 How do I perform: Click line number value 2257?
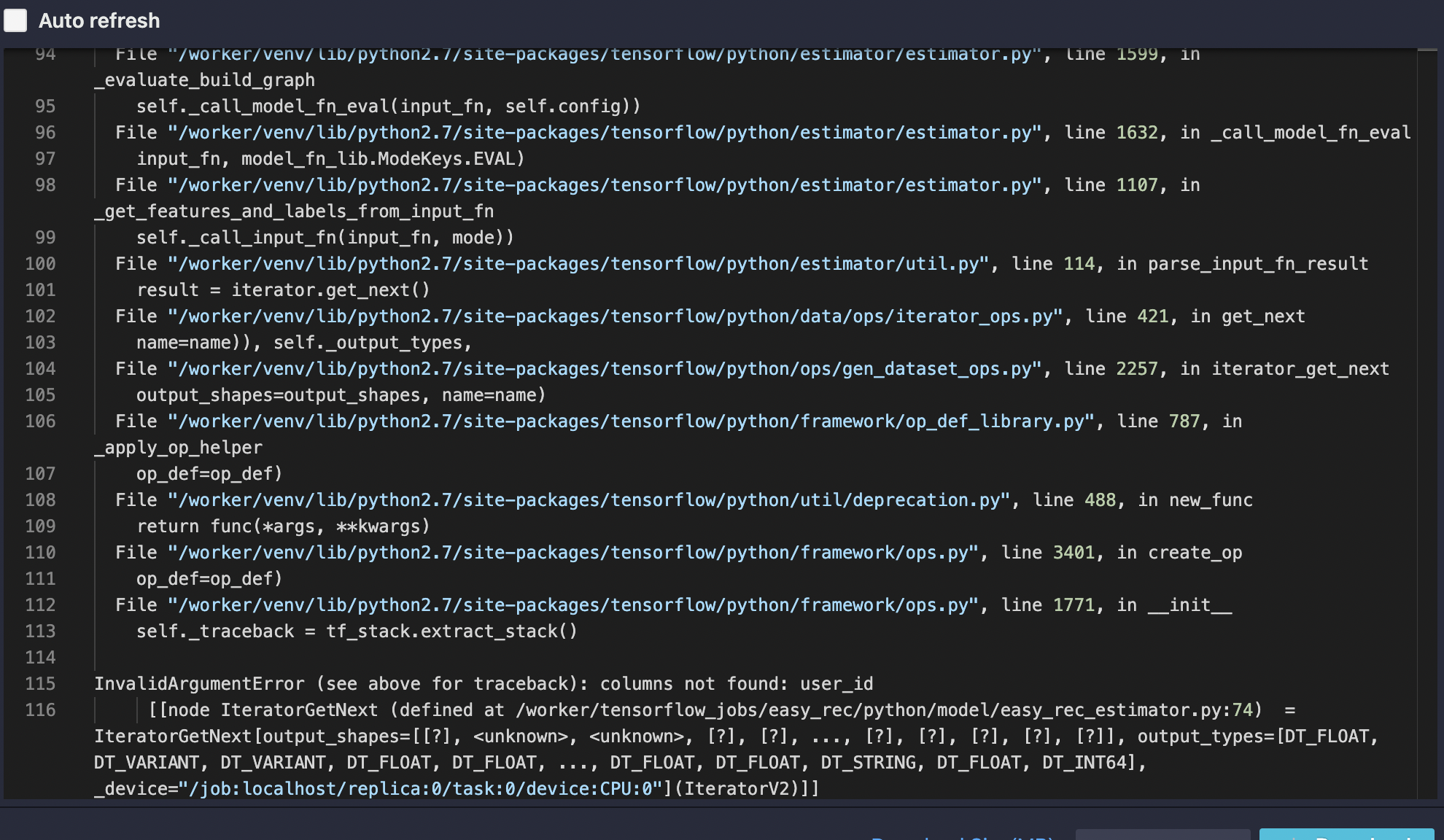coord(1137,369)
